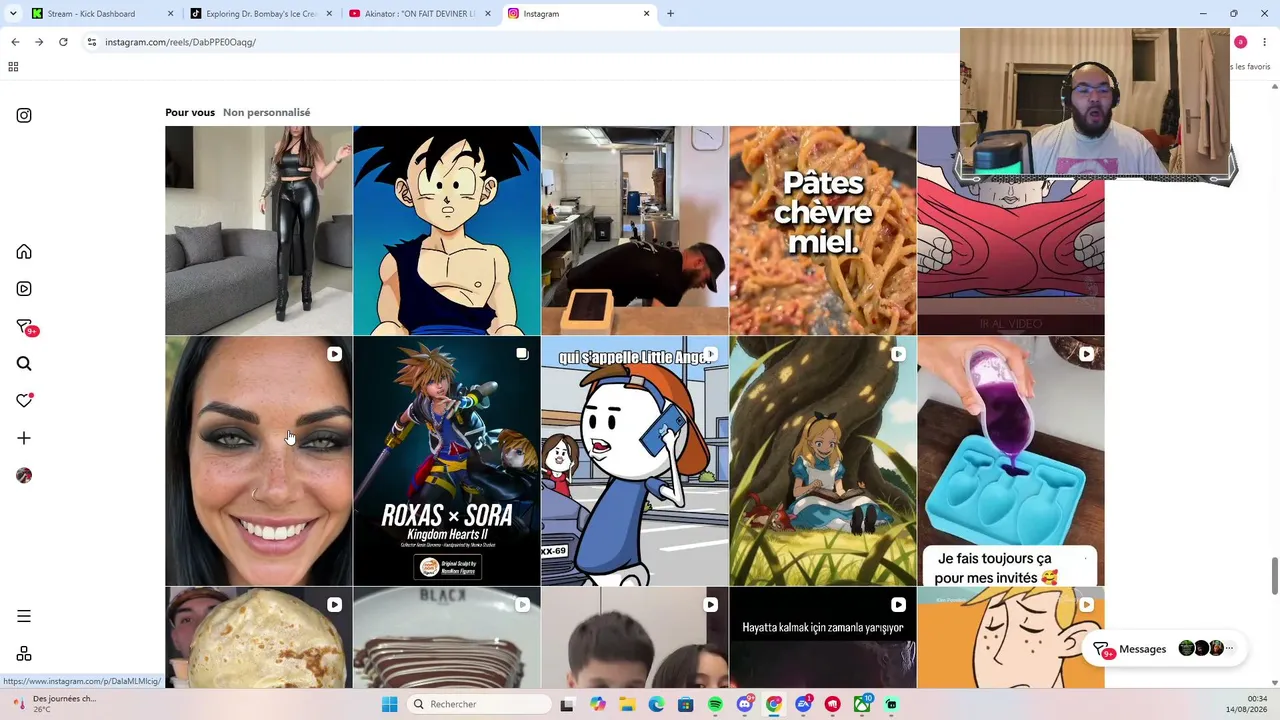Go to Instagram Home feed icon
Screen dimensions: 1280x720
pos(24,252)
